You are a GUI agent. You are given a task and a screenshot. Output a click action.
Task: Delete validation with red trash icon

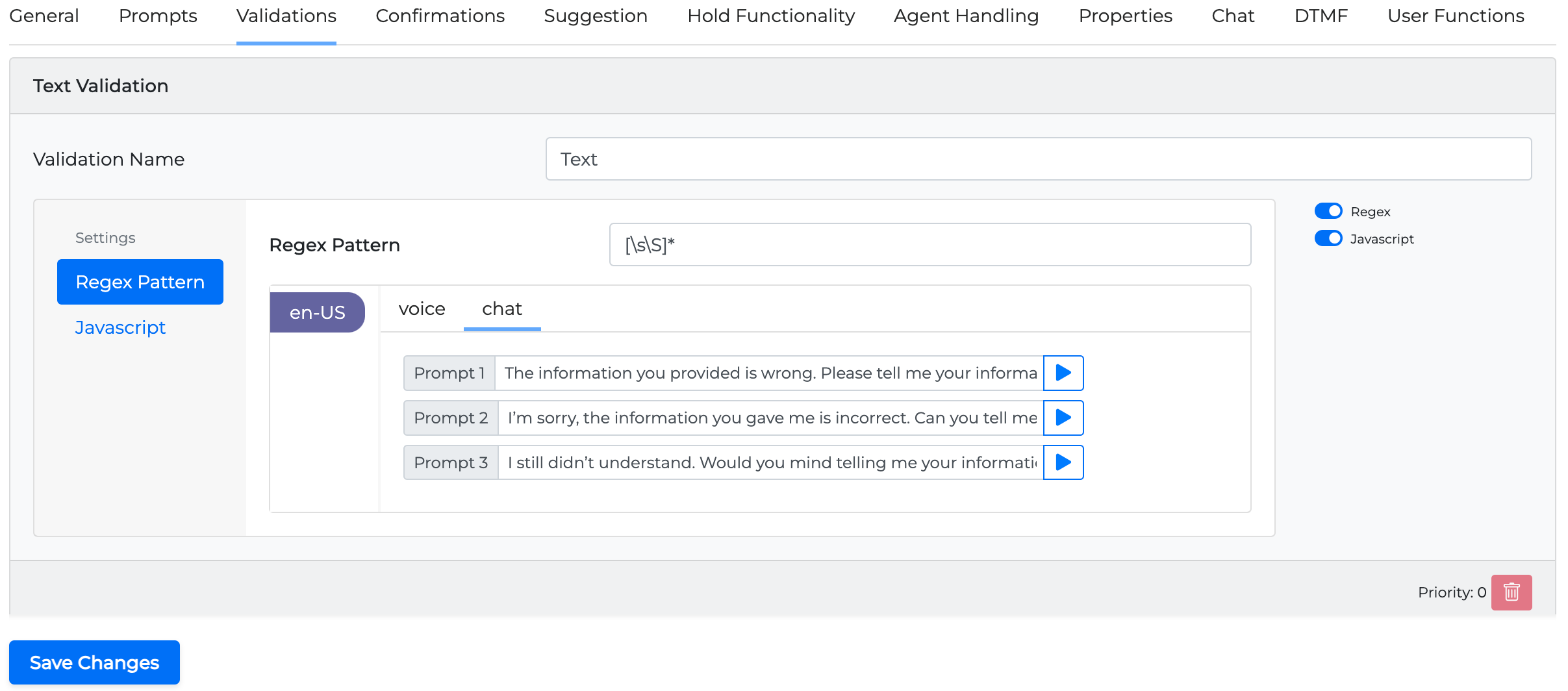[1511, 592]
